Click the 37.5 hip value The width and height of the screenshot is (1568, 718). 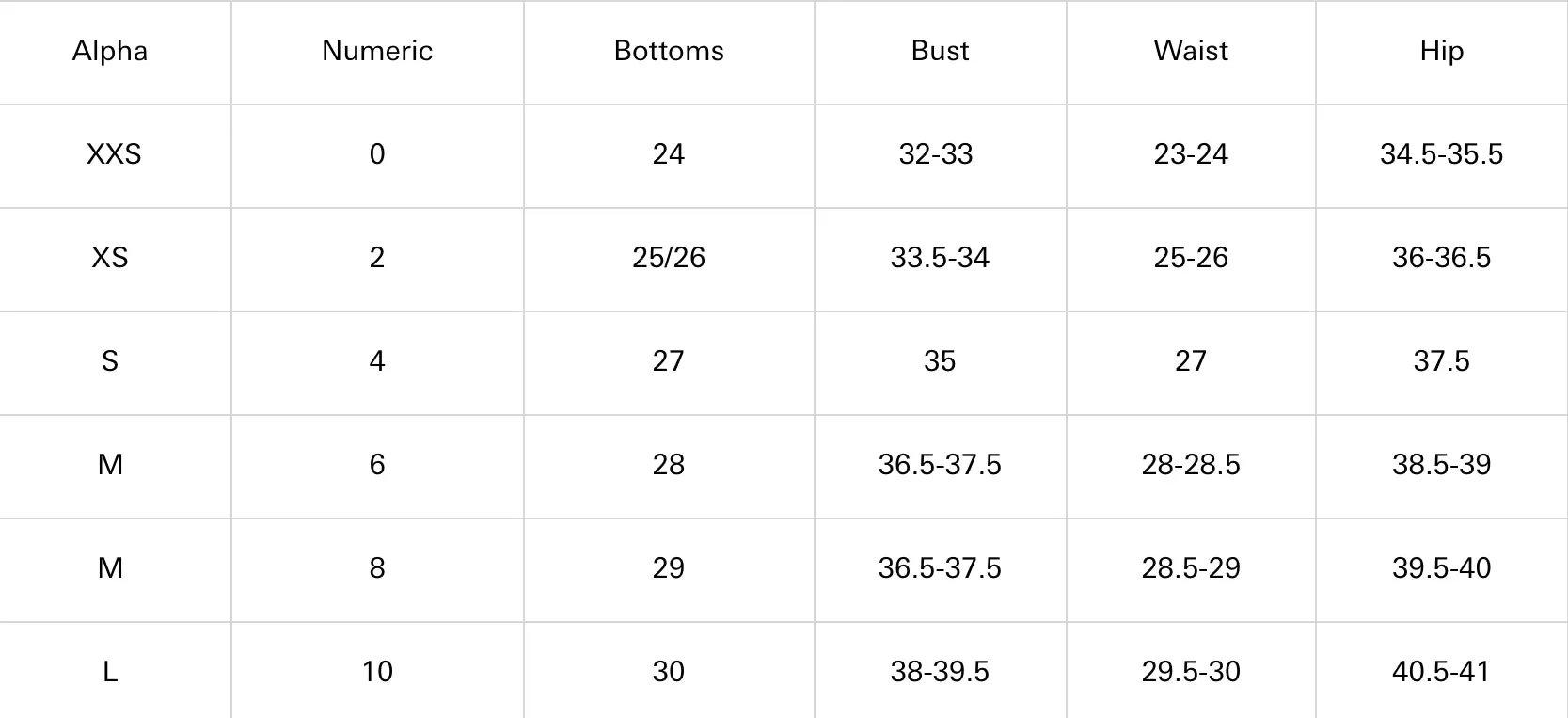click(x=1441, y=361)
